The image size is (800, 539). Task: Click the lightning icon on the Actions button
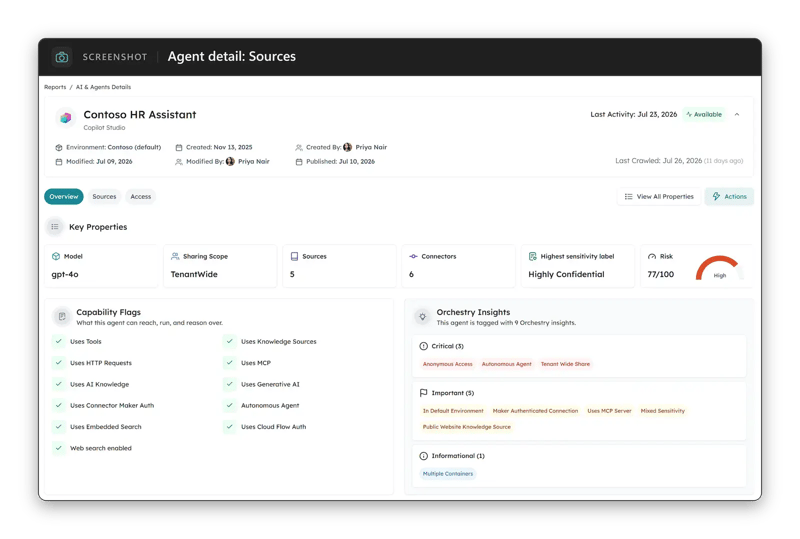point(716,197)
